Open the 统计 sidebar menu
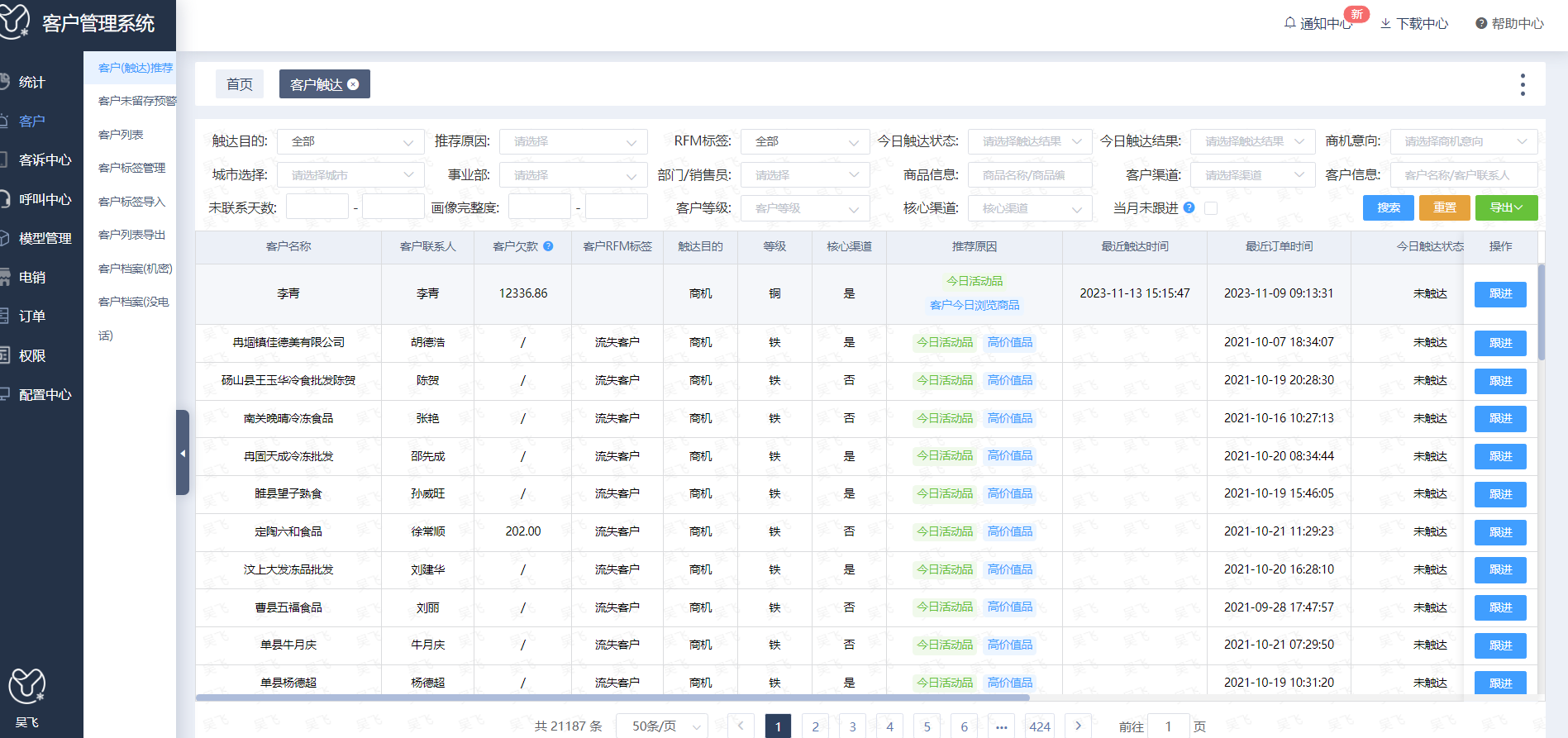The image size is (1568, 738). (x=32, y=82)
